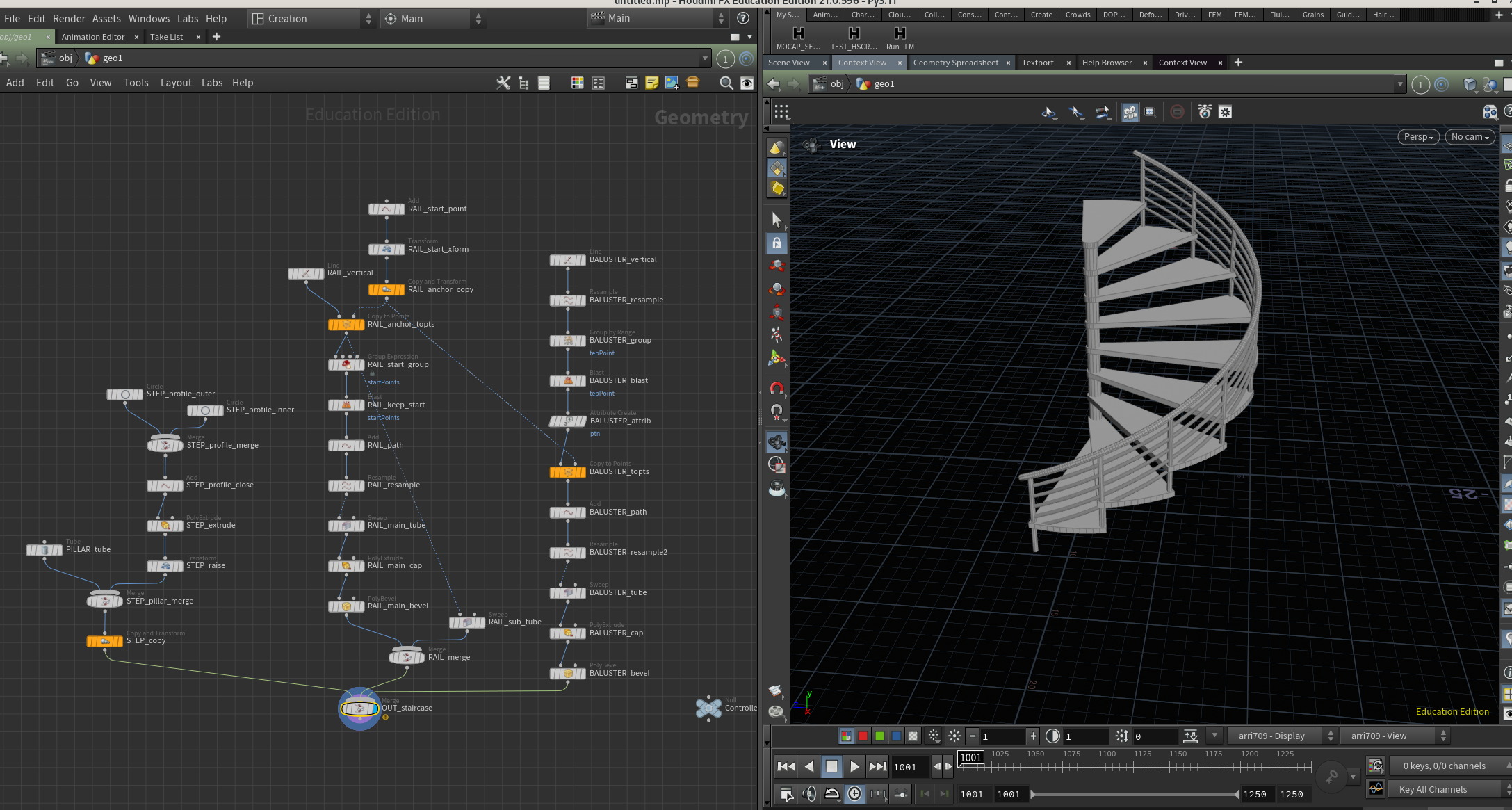The width and height of the screenshot is (1512, 810).
Task: Toggle the viewport color correction half-circle
Action: click(x=1052, y=736)
